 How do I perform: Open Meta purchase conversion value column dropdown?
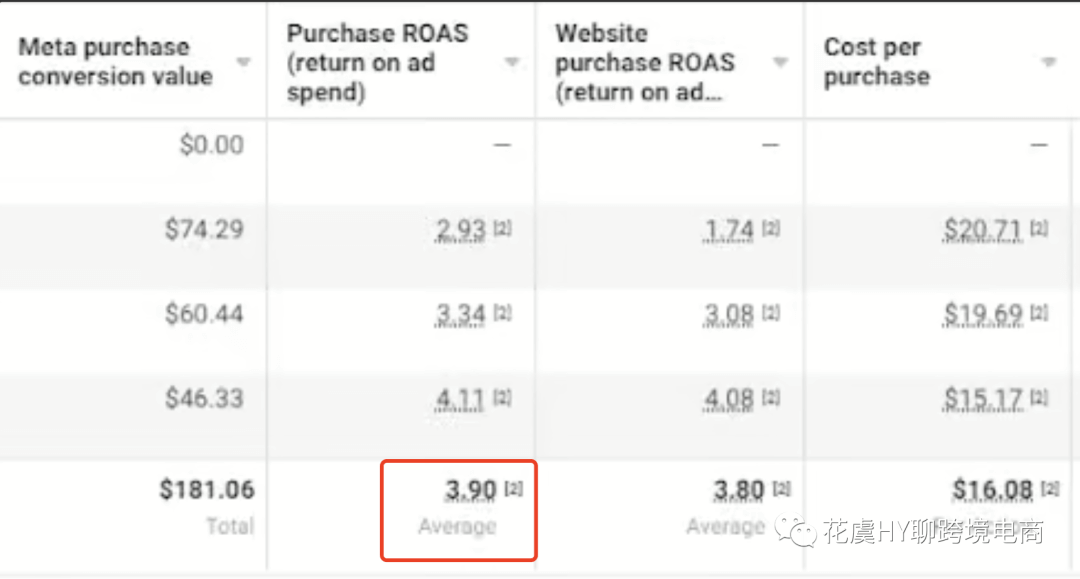pyautogui.click(x=242, y=63)
